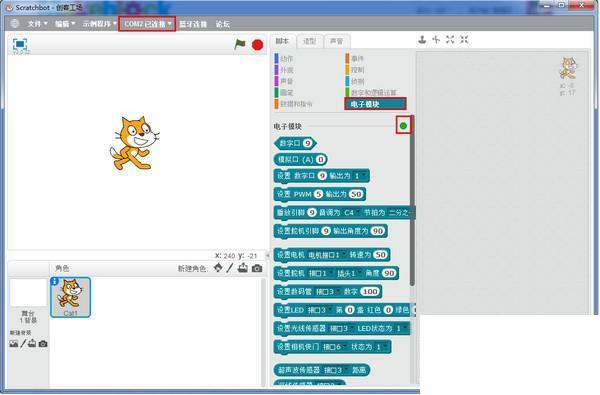
Task: Upload a sprite from a file
Action: pyautogui.click(x=243, y=268)
